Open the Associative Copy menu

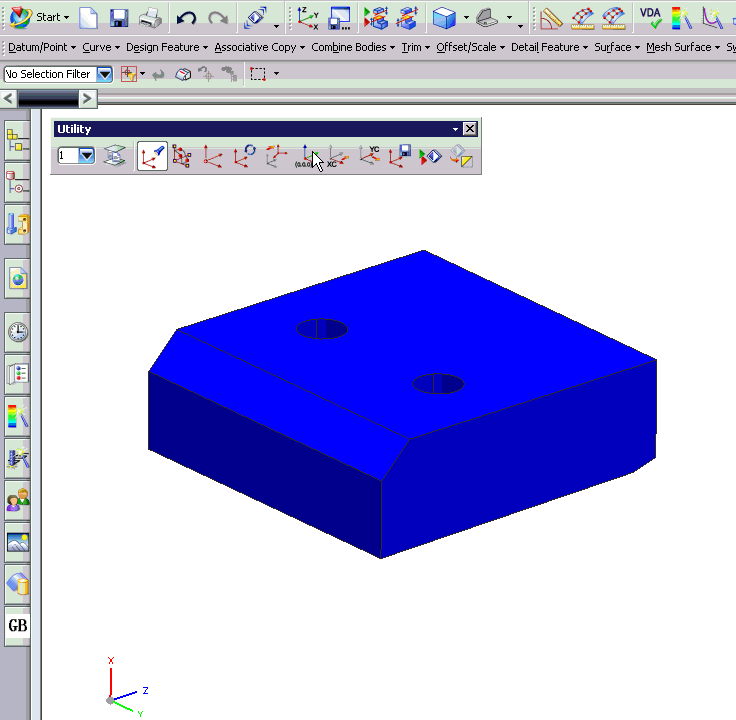click(260, 47)
